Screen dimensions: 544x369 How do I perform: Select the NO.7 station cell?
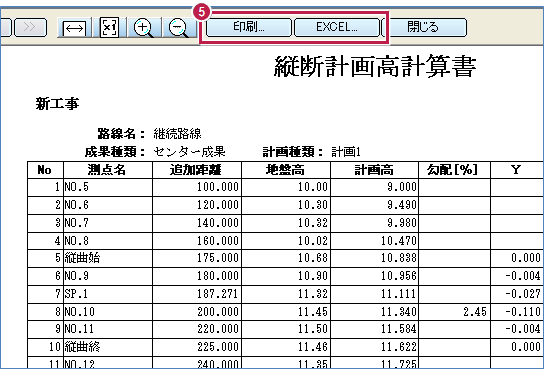[108, 223]
